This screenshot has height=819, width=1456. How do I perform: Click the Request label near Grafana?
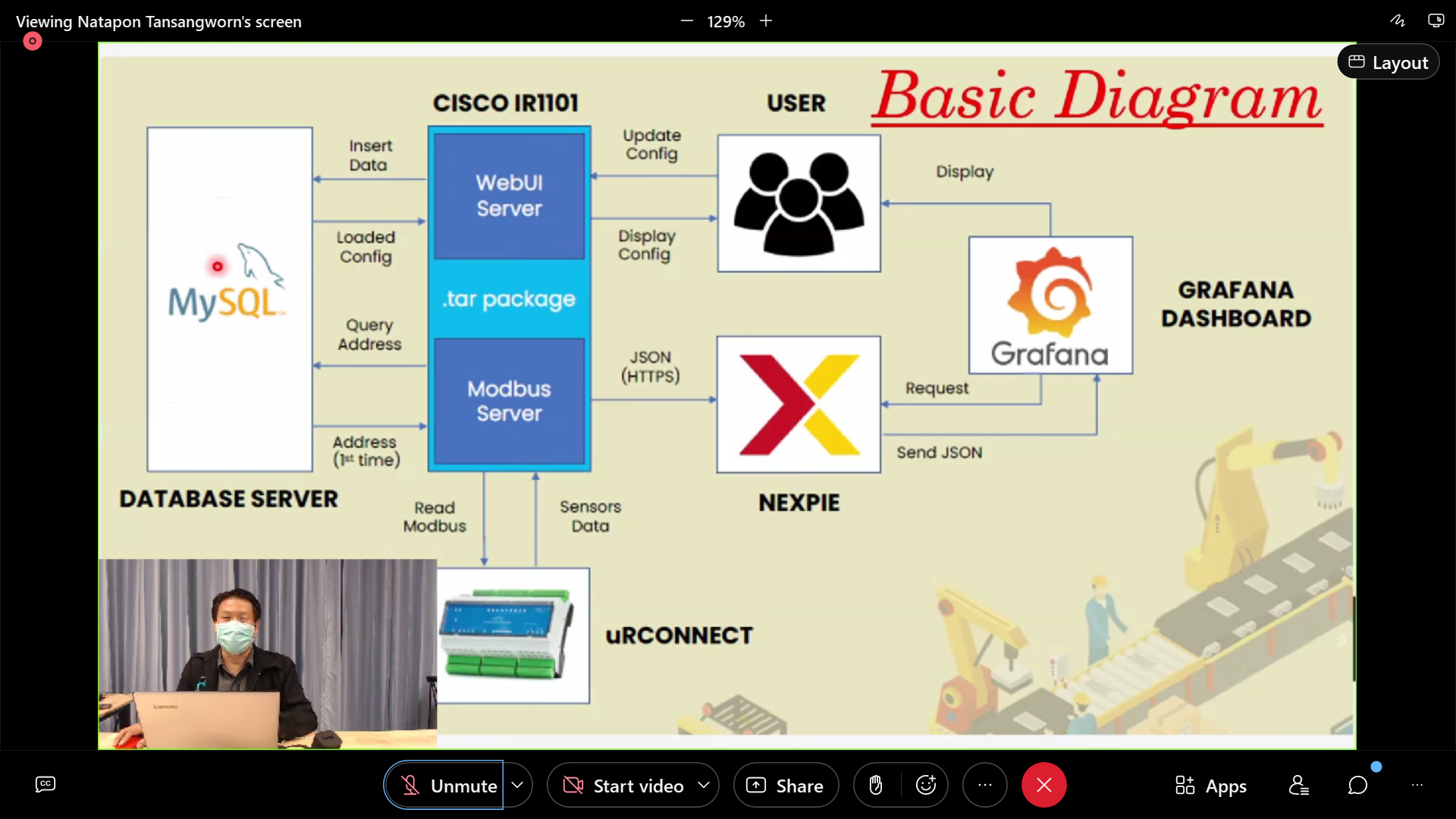coord(937,388)
